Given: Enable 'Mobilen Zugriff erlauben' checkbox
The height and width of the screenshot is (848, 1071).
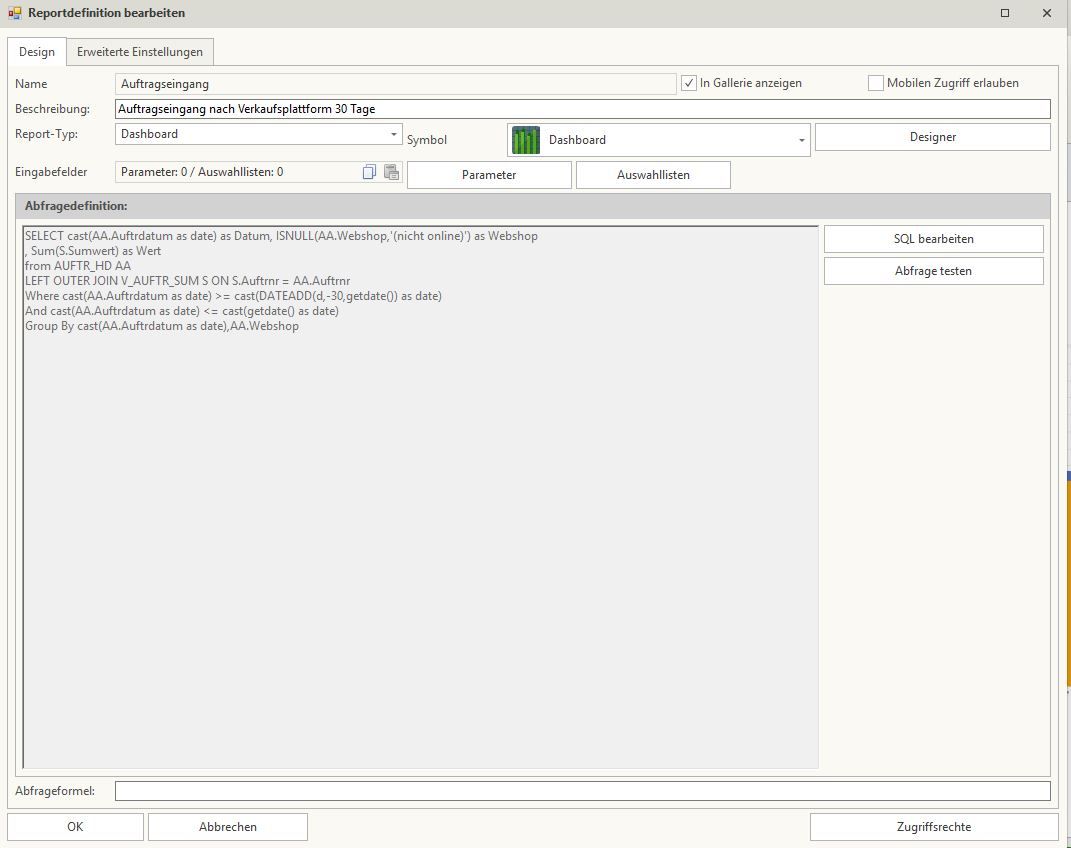Looking at the screenshot, I should click(x=876, y=83).
